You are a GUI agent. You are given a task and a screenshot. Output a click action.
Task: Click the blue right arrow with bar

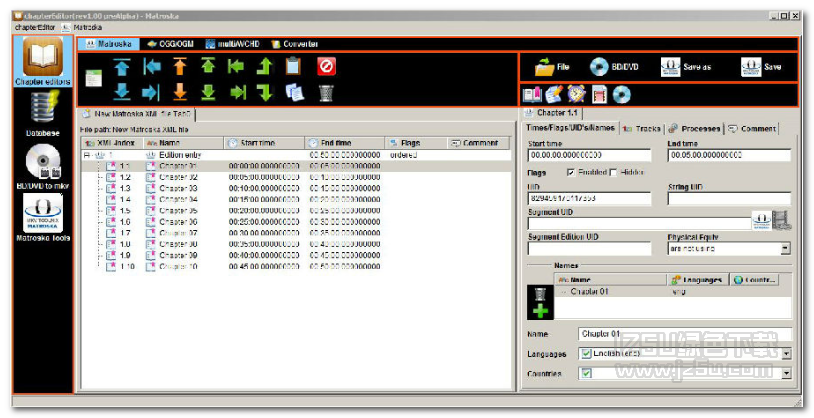pos(151,92)
